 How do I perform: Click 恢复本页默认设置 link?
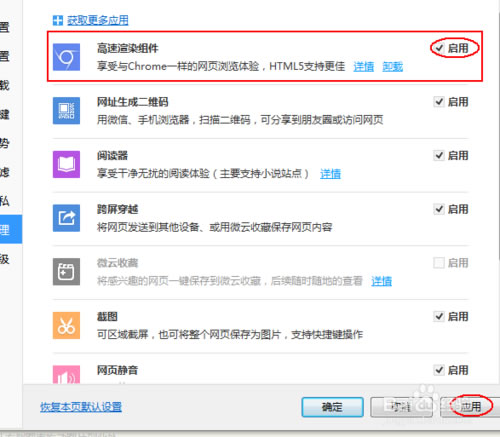81,407
